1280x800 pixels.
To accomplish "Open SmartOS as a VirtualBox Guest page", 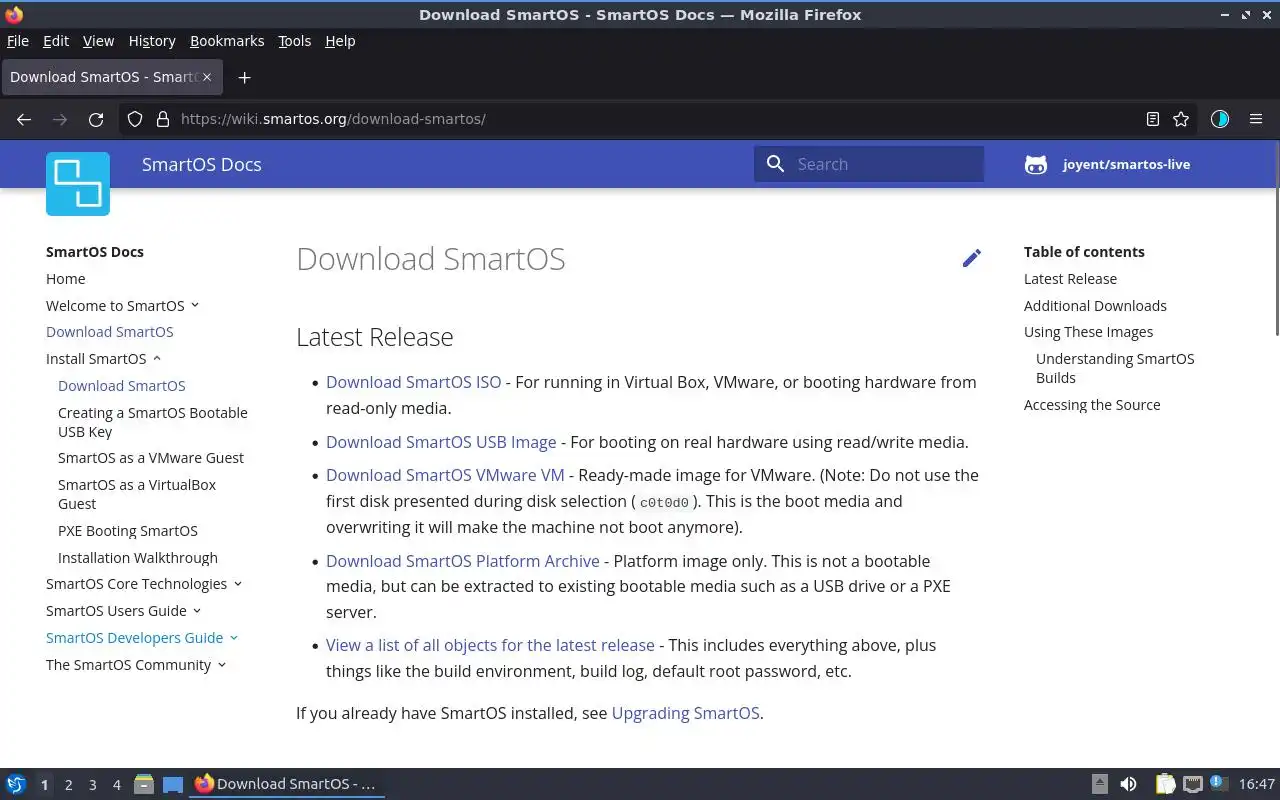I will point(137,494).
